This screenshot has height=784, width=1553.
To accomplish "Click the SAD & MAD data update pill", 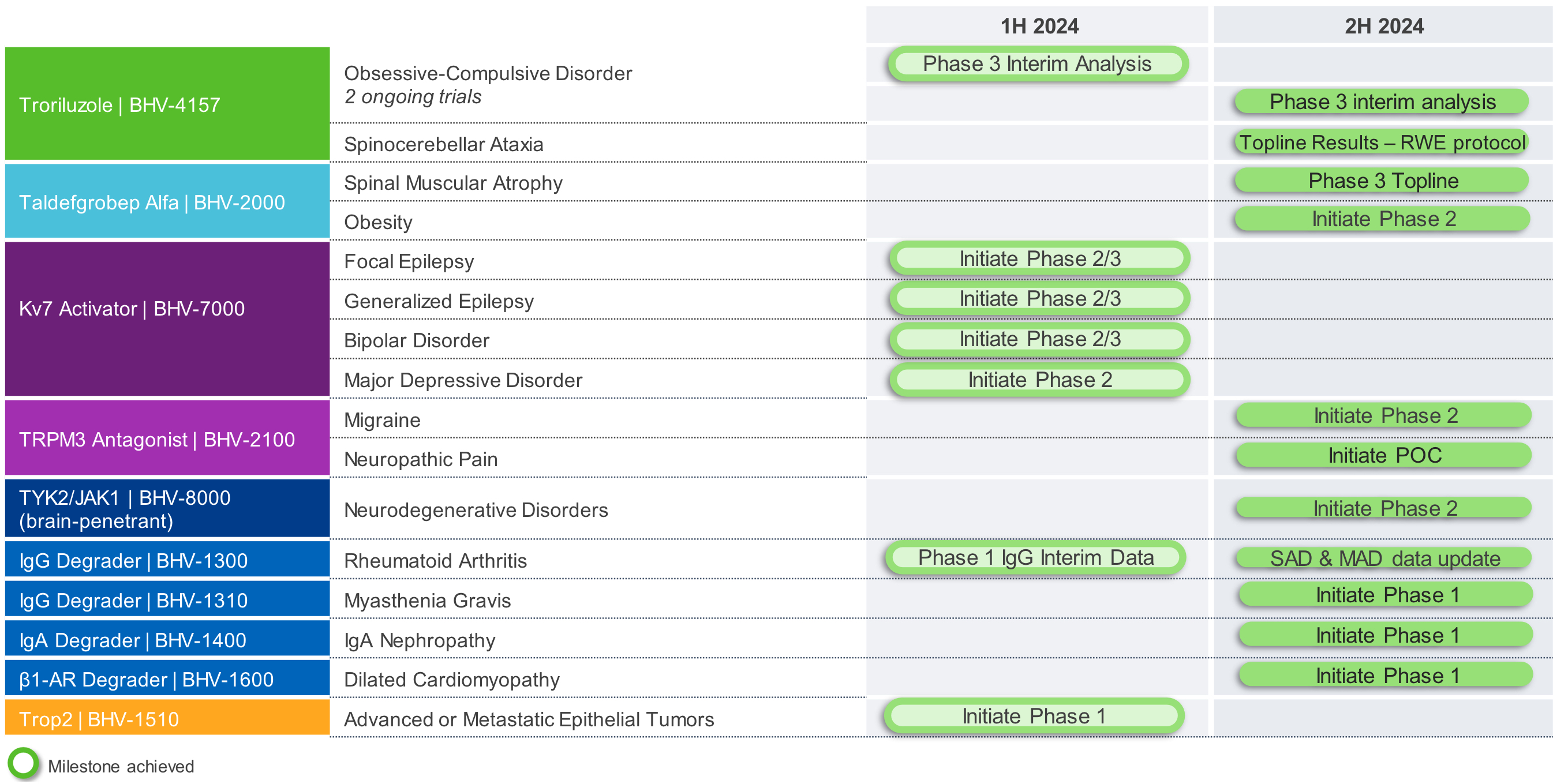I will pyautogui.click(x=1384, y=558).
